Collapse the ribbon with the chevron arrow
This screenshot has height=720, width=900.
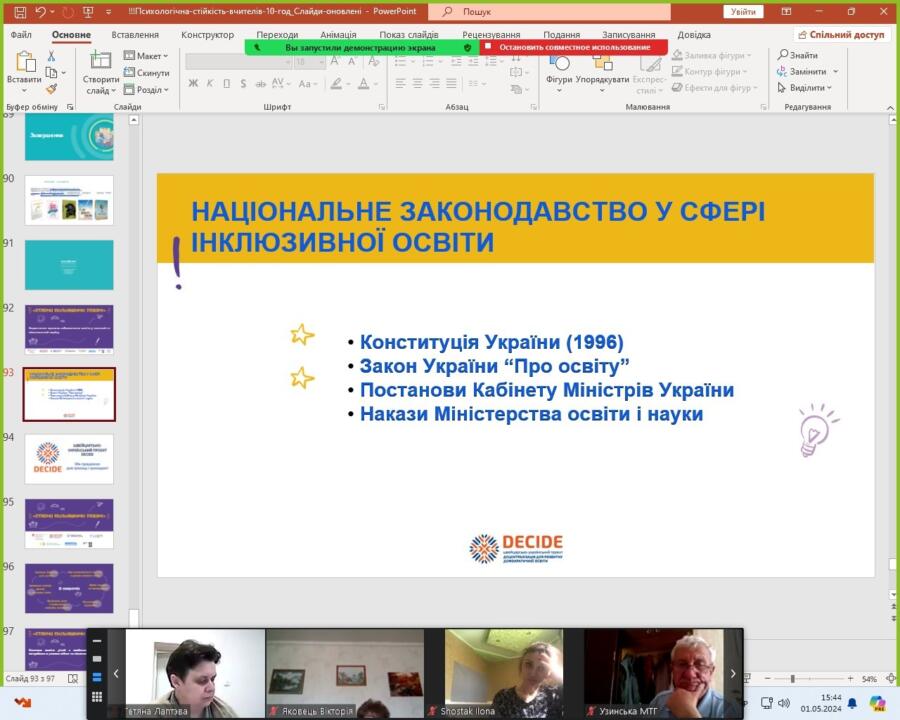(890, 107)
